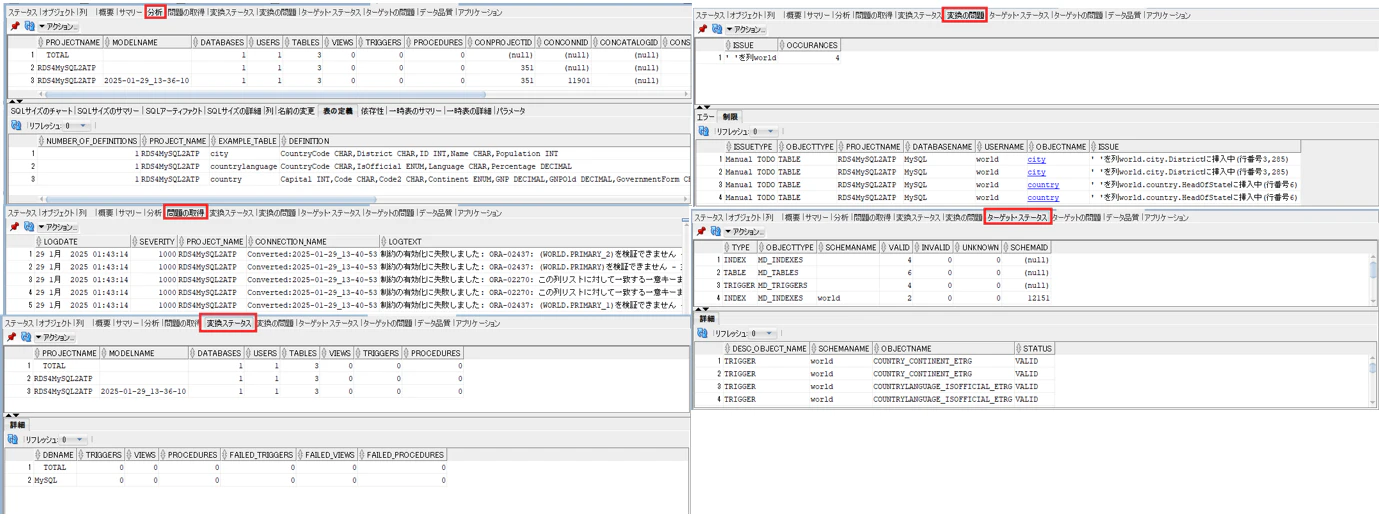Click the pin icon above the PROJECTNAME/CONPROJECTID table
The image size is (1379, 518).
coord(14,27)
